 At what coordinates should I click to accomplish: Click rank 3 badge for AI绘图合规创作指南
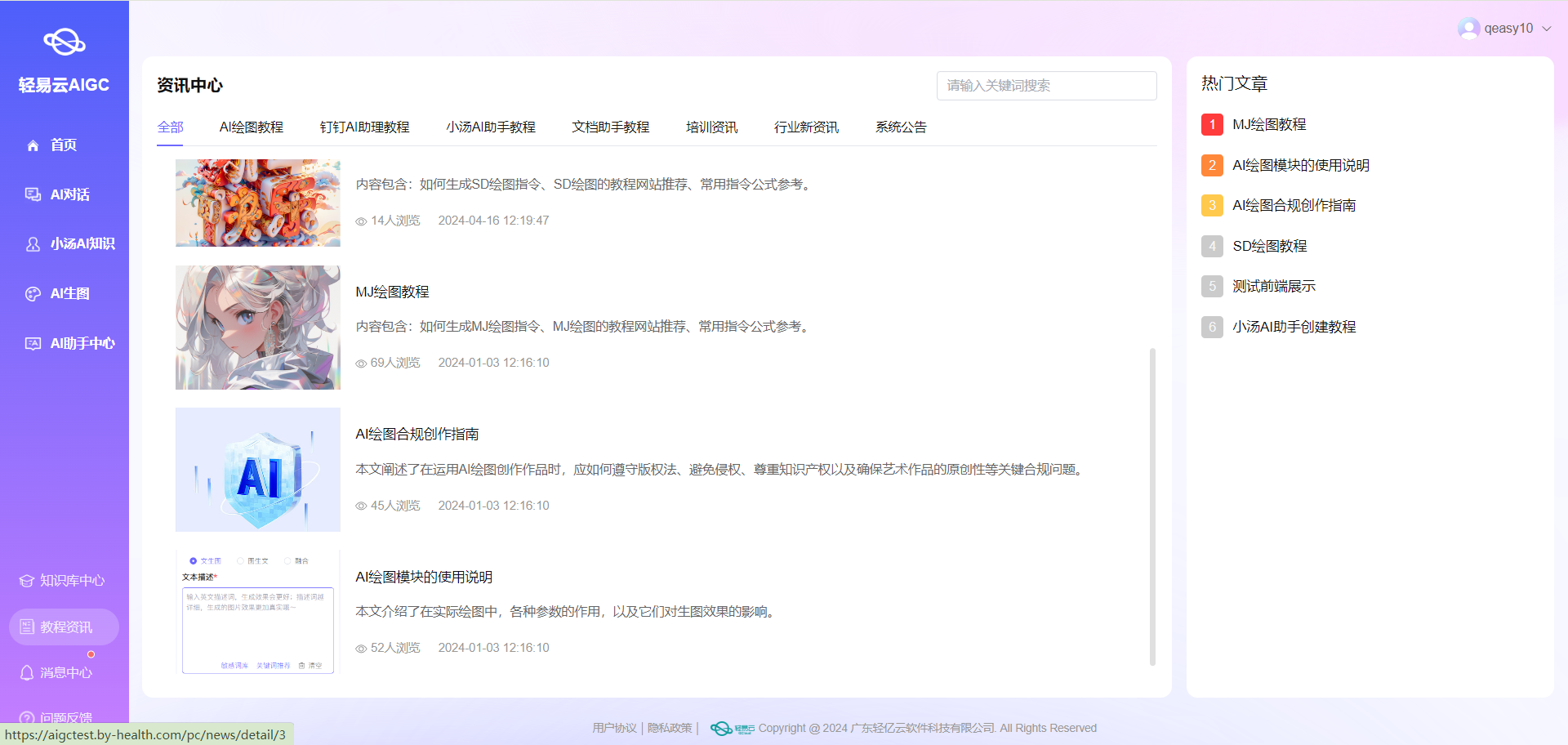pyautogui.click(x=1212, y=205)
